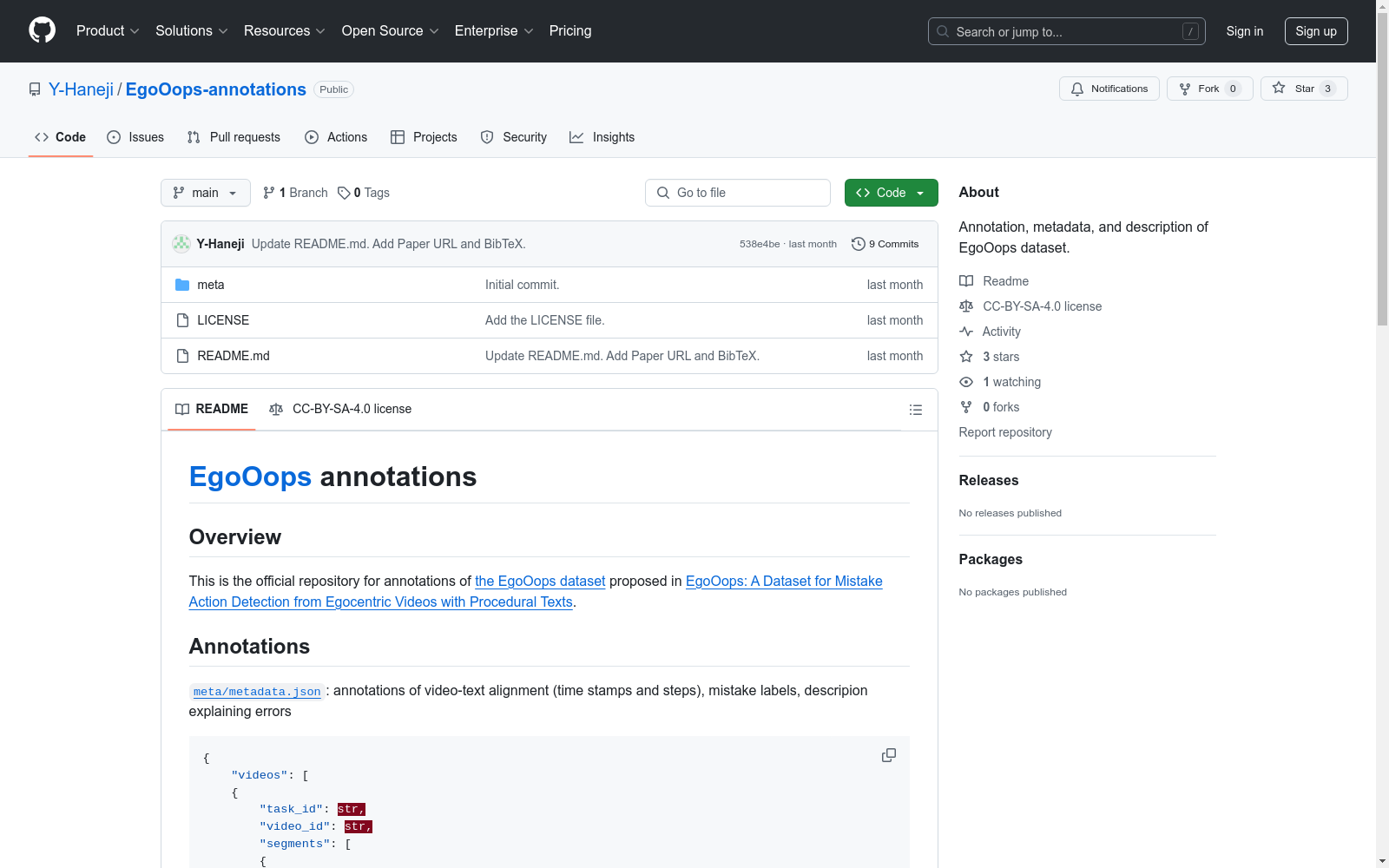Image resolution: width=1389 pixels, height=868 pixels.
Task: Click the GitHub logo icon
Action: pos(42,30)
